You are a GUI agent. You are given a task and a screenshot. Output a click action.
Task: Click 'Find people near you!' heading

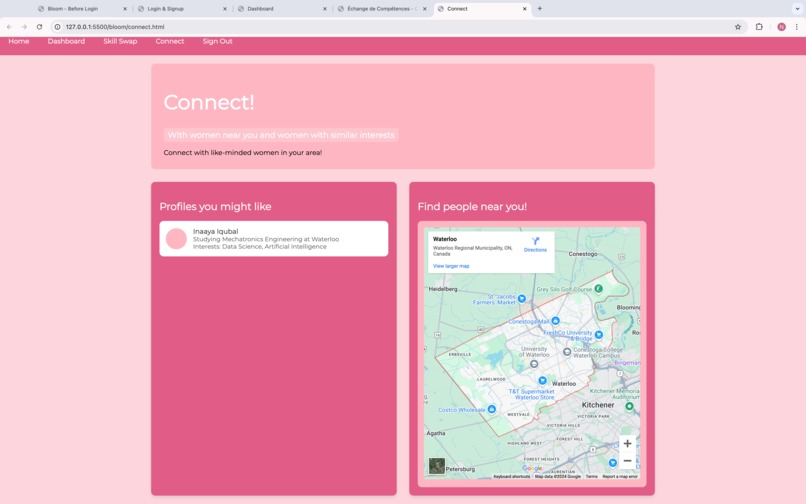(x=472, y=206)
